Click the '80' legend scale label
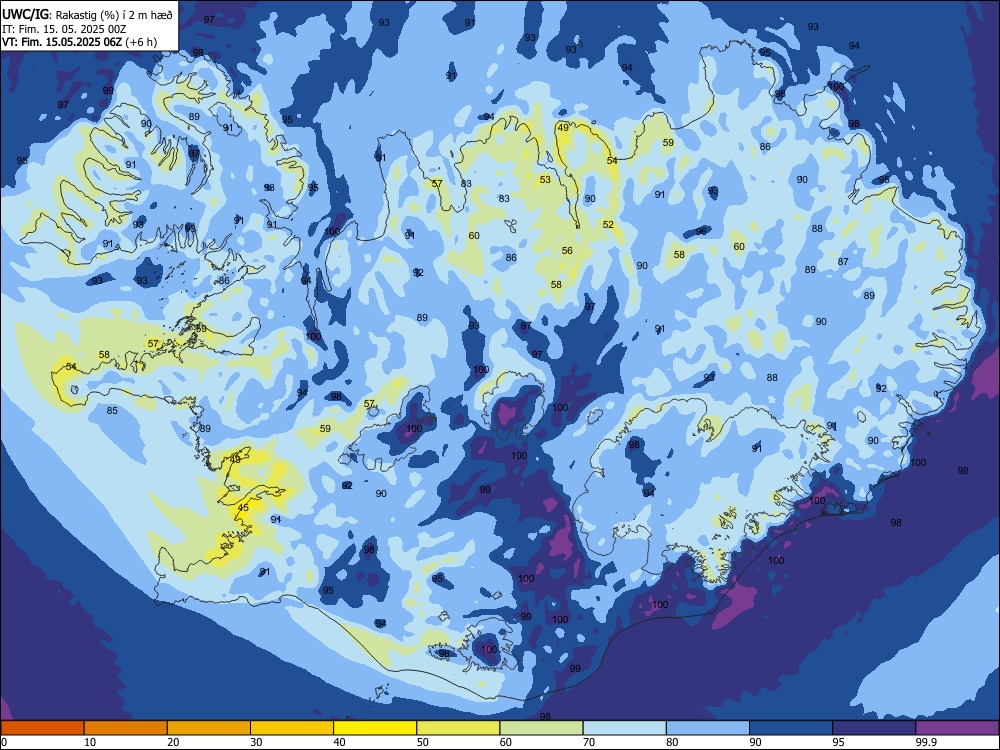The width and height of the screenshot is (1000, 750). pos(672,742)
